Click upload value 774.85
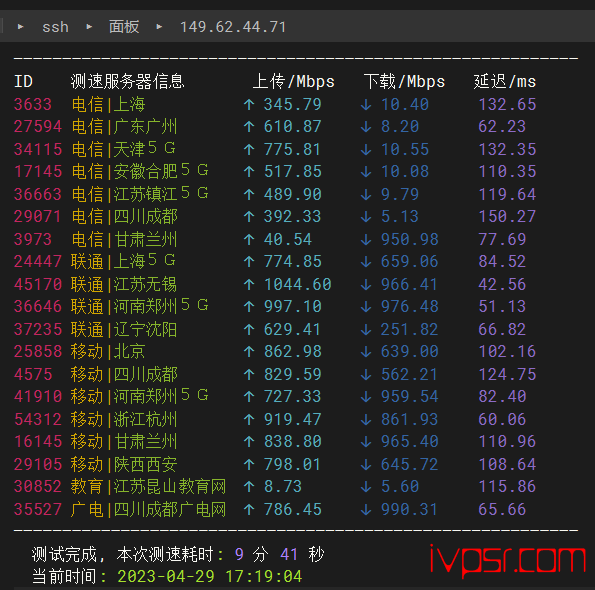The height and width of the screenshot is (590, 595). tap(293, 261)
